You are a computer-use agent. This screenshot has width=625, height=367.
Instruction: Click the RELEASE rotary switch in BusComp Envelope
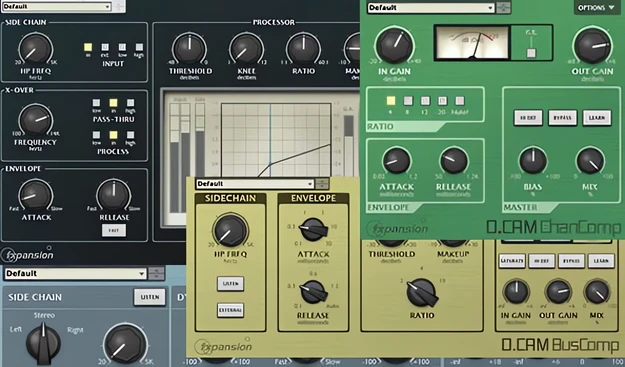[x=313, y=292]
